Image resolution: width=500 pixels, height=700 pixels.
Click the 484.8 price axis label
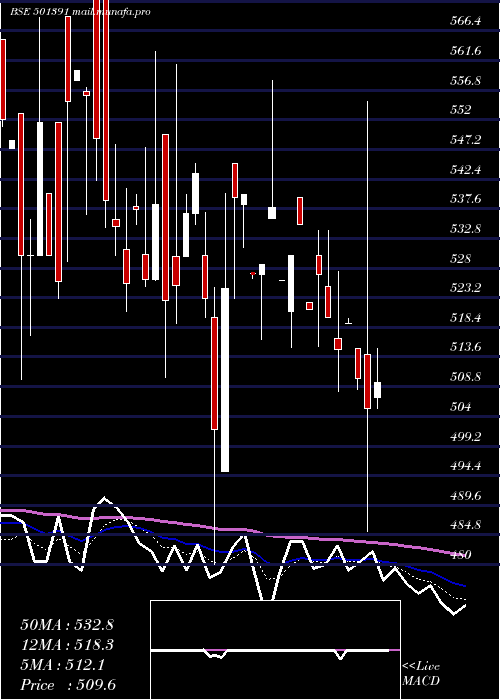point(465,525)
